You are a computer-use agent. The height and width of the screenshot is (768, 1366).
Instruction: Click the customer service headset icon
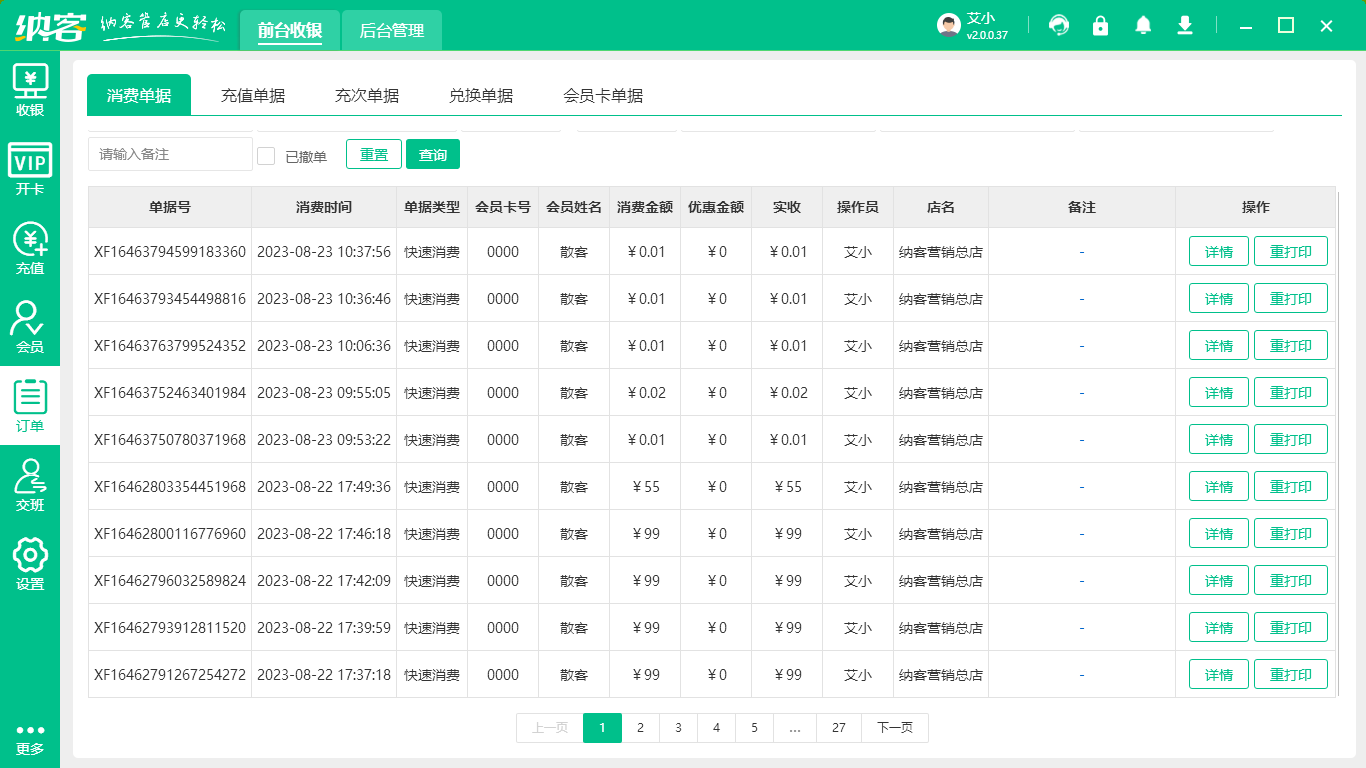[1058, 25]
